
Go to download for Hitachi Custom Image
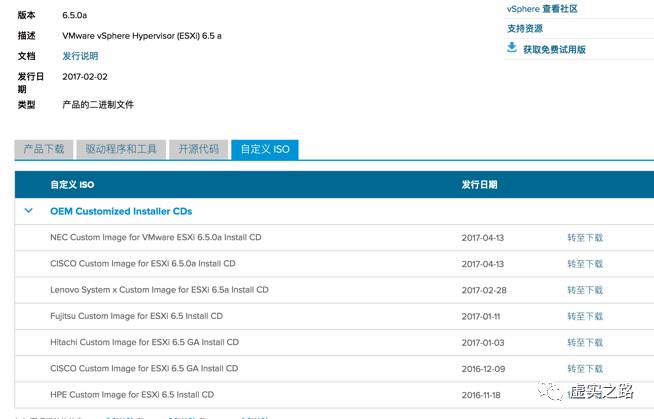coord(585,343)
